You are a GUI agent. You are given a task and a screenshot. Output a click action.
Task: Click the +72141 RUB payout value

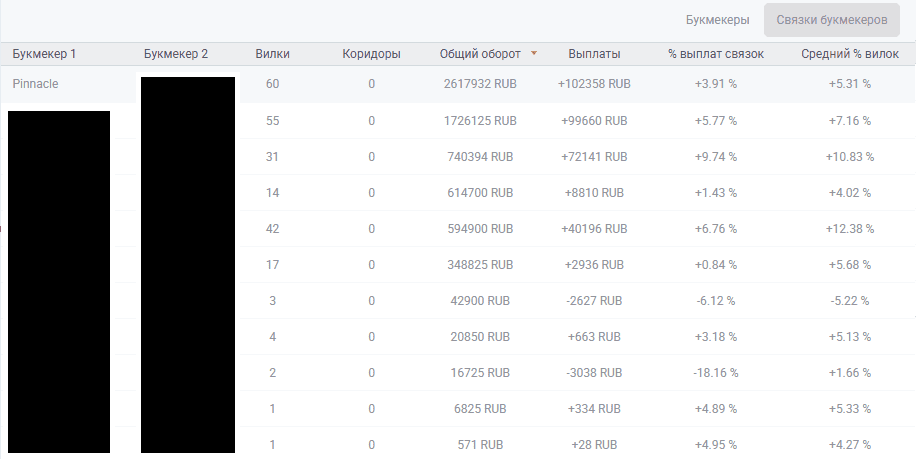594,157
